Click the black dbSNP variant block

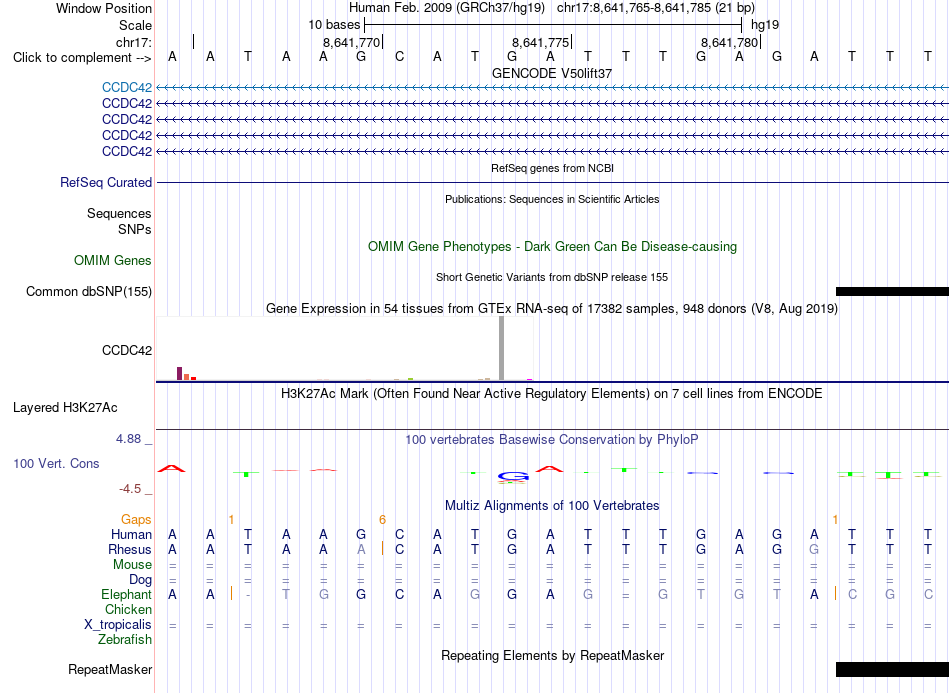click(892, 291)
